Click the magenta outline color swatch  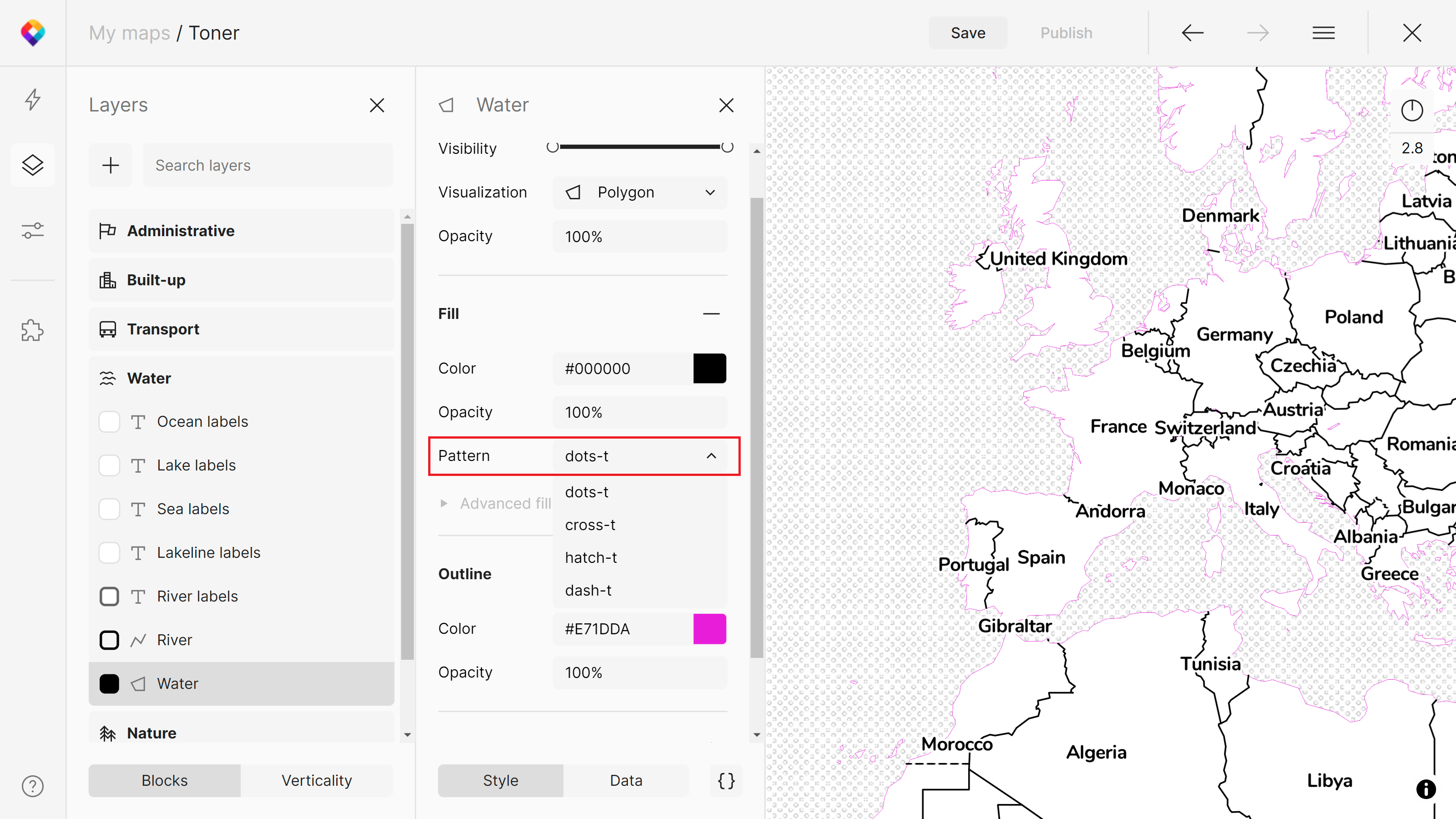[709, 628]
